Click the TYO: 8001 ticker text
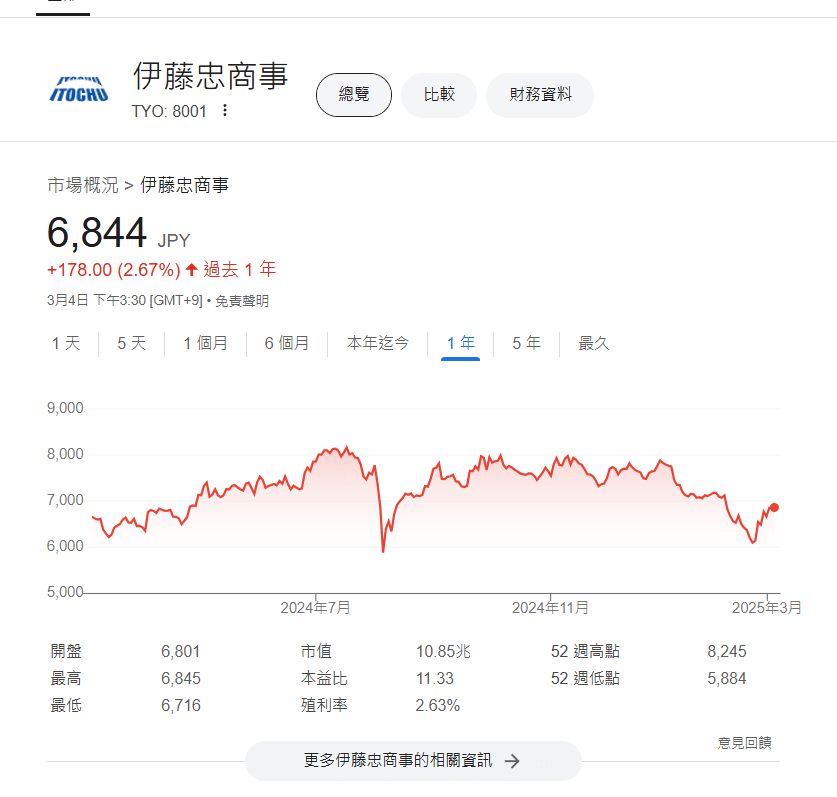Viewport: 837px width, 797px height. (x=169, y=111)
